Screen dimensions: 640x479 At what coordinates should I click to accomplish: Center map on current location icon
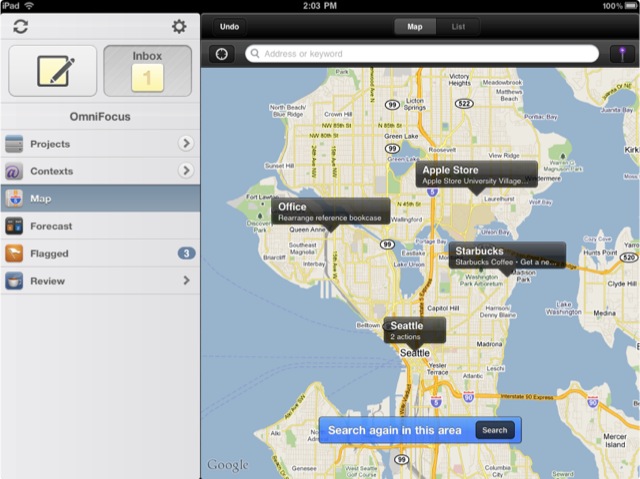[222, 54]
